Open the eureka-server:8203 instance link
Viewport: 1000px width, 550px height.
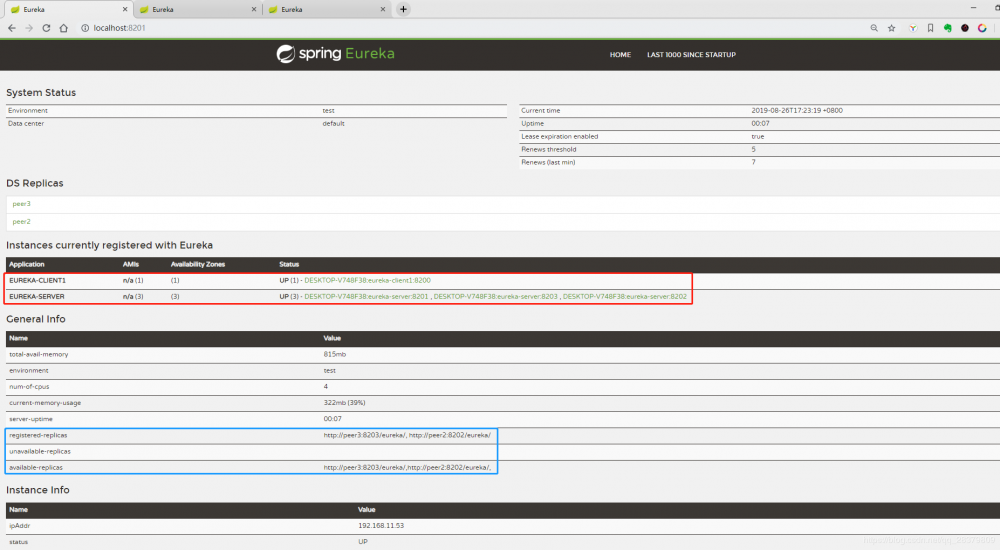[x=496, y=297]
